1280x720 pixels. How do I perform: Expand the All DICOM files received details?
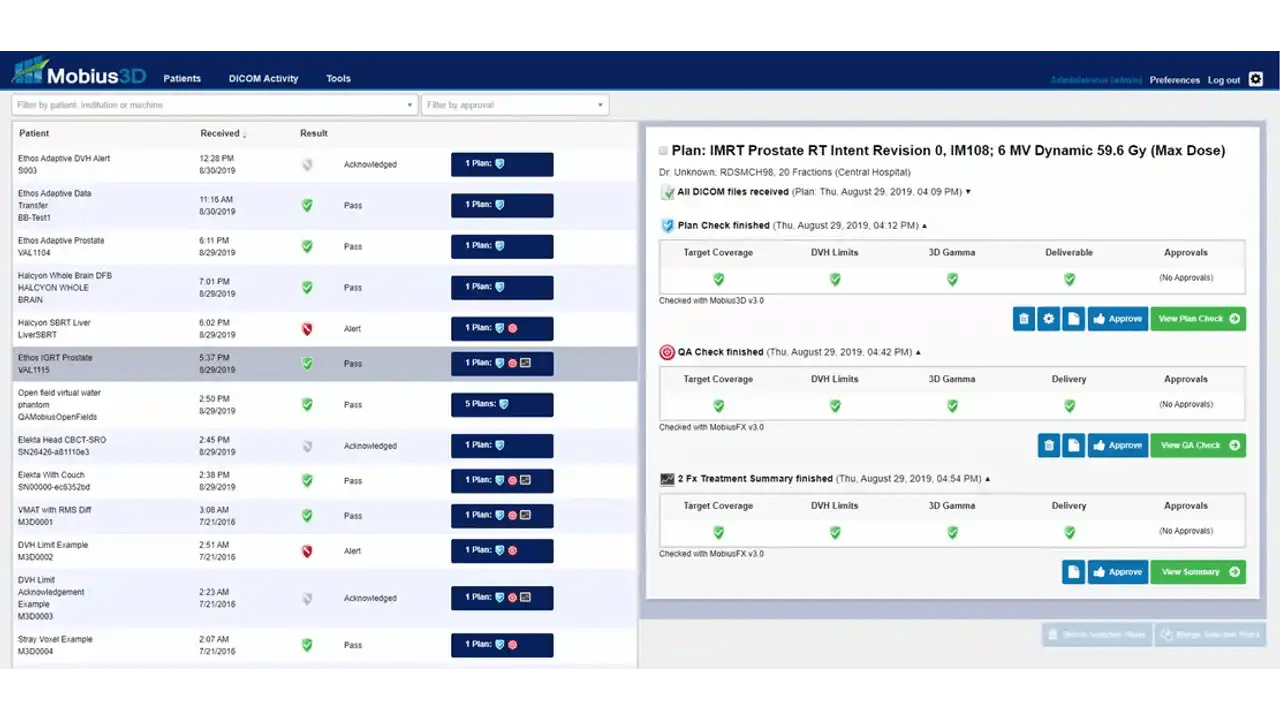point(968,192)
